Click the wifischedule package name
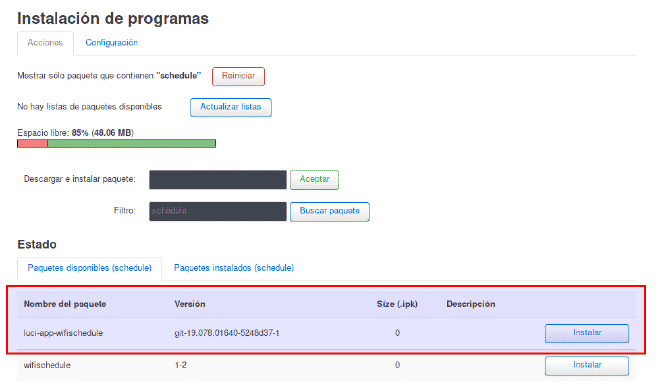The image size is (660, 388). (x=47, y=365)
